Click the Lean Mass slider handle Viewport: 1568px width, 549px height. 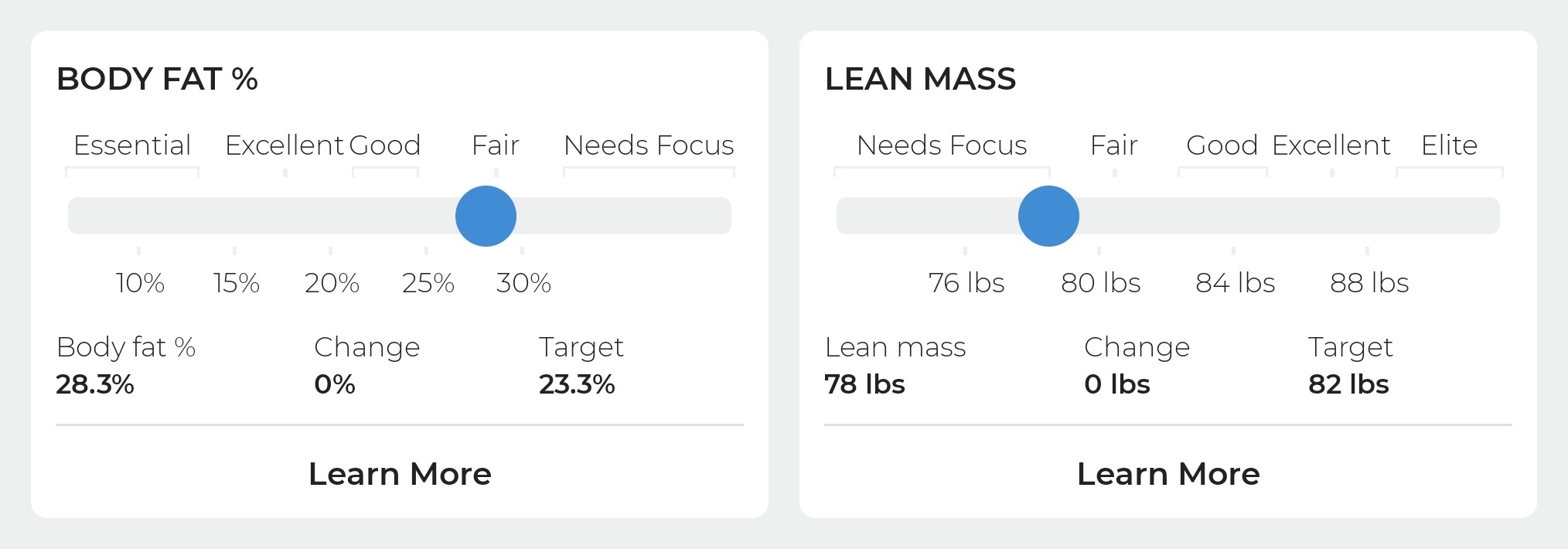1048,216
